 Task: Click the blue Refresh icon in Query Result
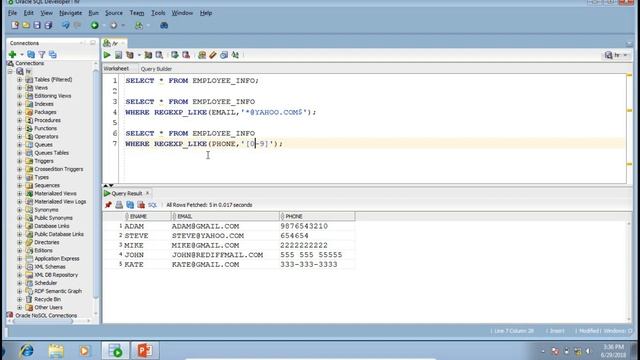(130, 205)
